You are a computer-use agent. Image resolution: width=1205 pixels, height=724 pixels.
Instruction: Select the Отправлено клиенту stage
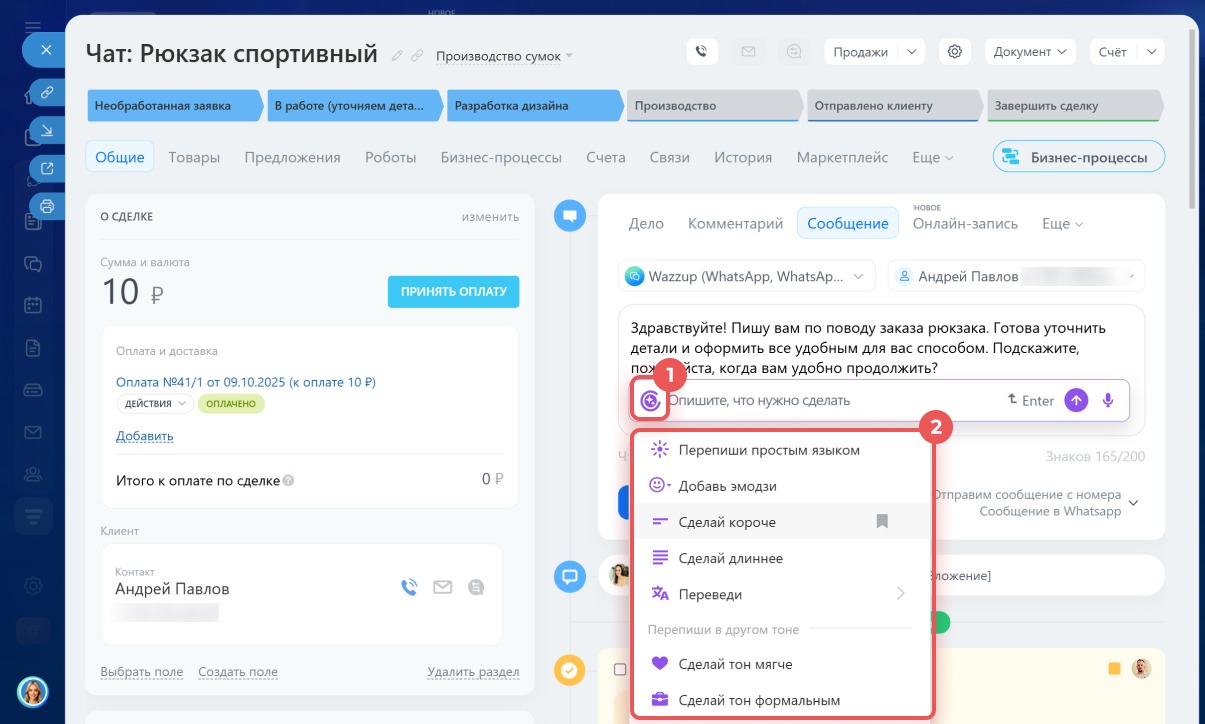[x=895, y=105]
